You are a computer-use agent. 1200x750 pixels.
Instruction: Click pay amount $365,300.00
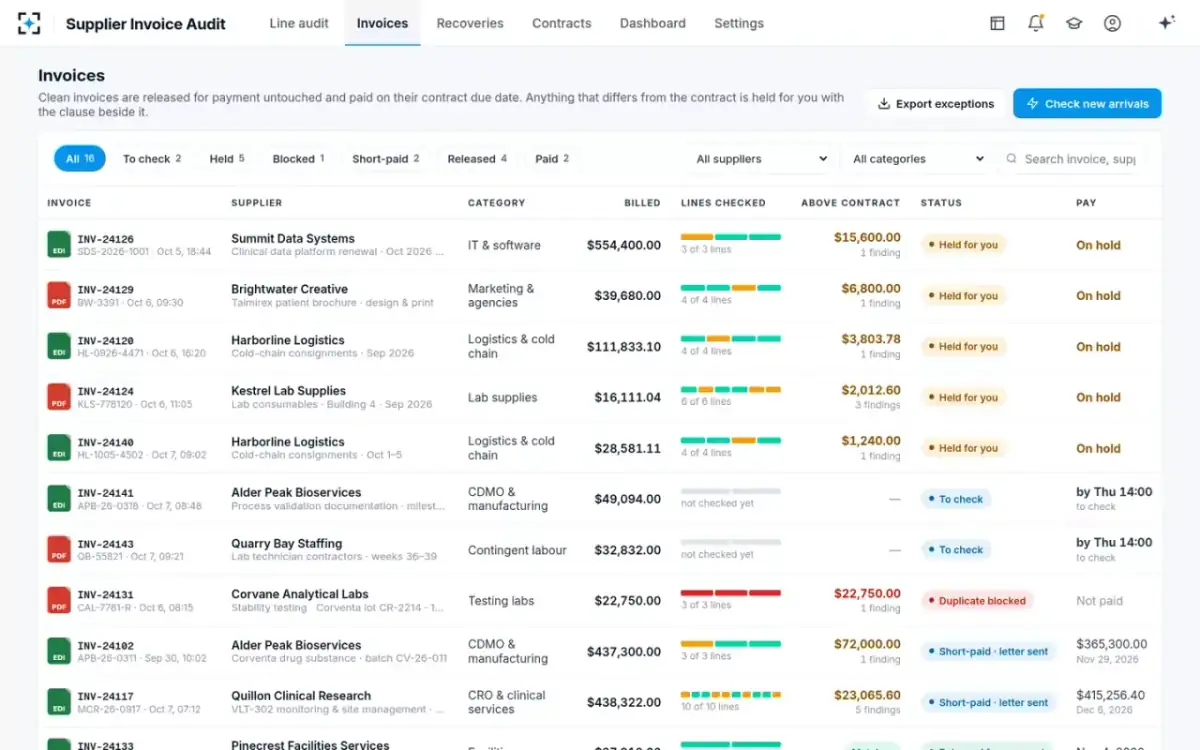(1112, 644)
